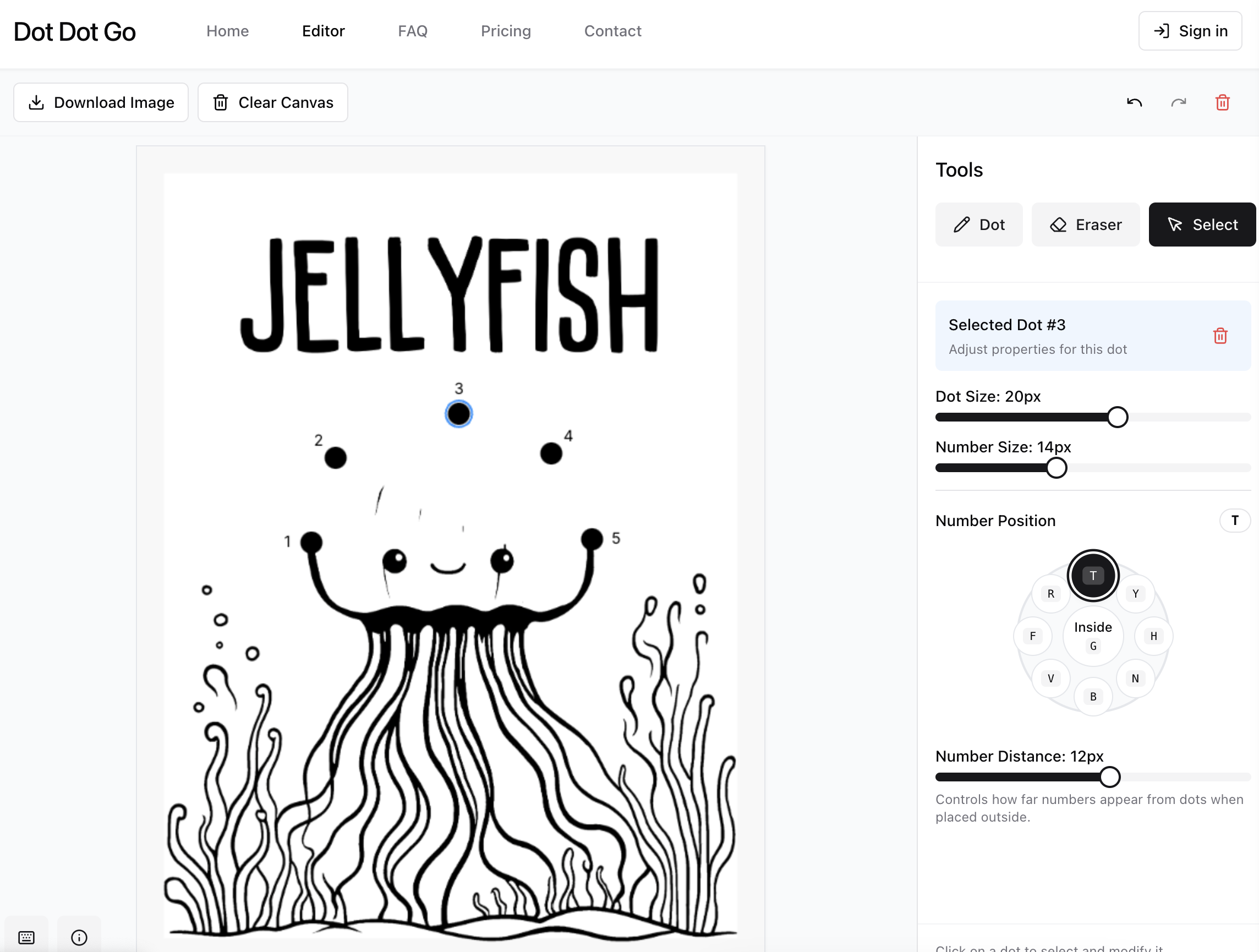
Task: Click the red delete icon in the toolbar
Action: (x=1222, y=102)
